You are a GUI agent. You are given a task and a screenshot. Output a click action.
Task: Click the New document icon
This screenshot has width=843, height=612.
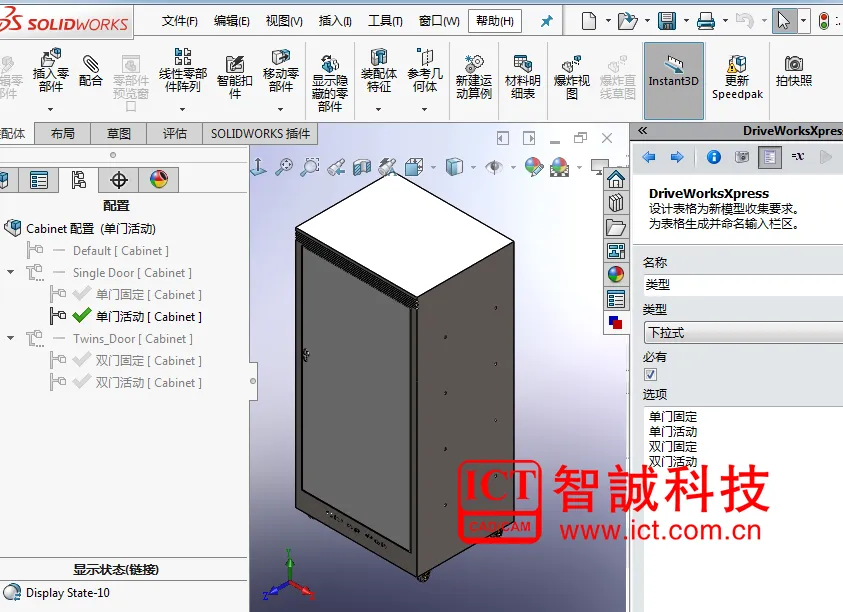click(589, 21)
